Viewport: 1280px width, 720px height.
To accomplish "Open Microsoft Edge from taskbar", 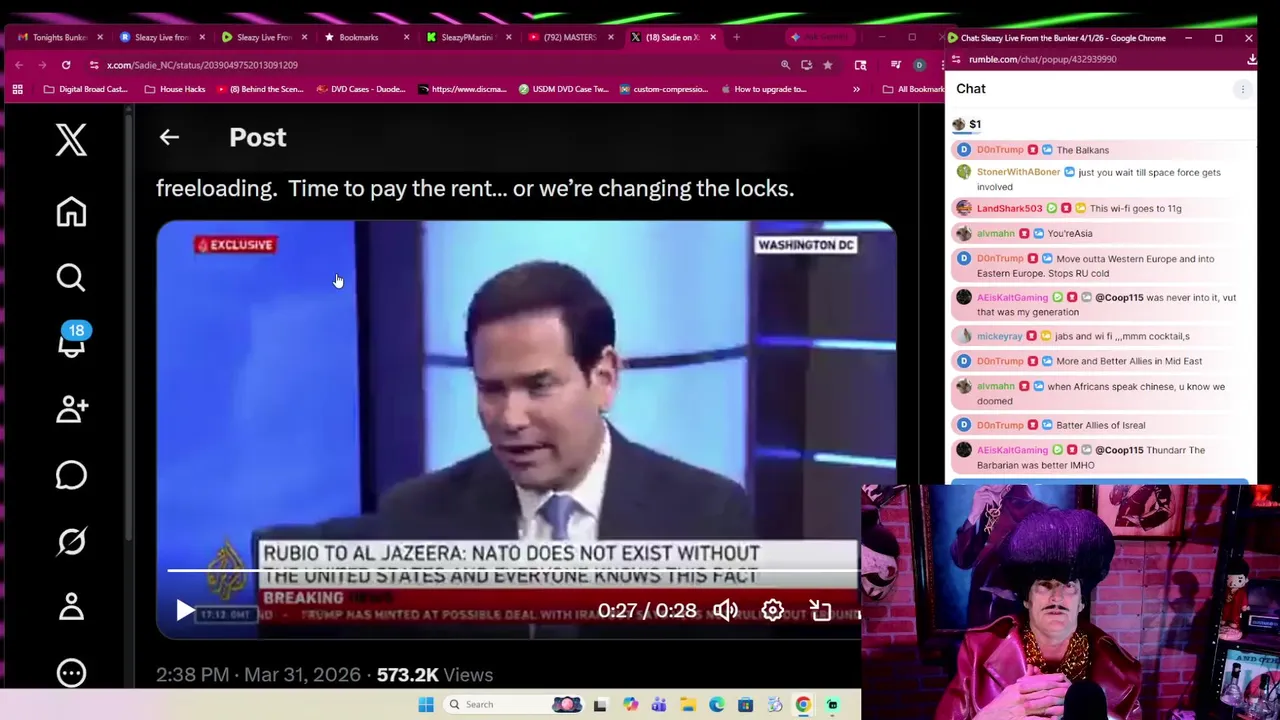I will coord(717,704).
